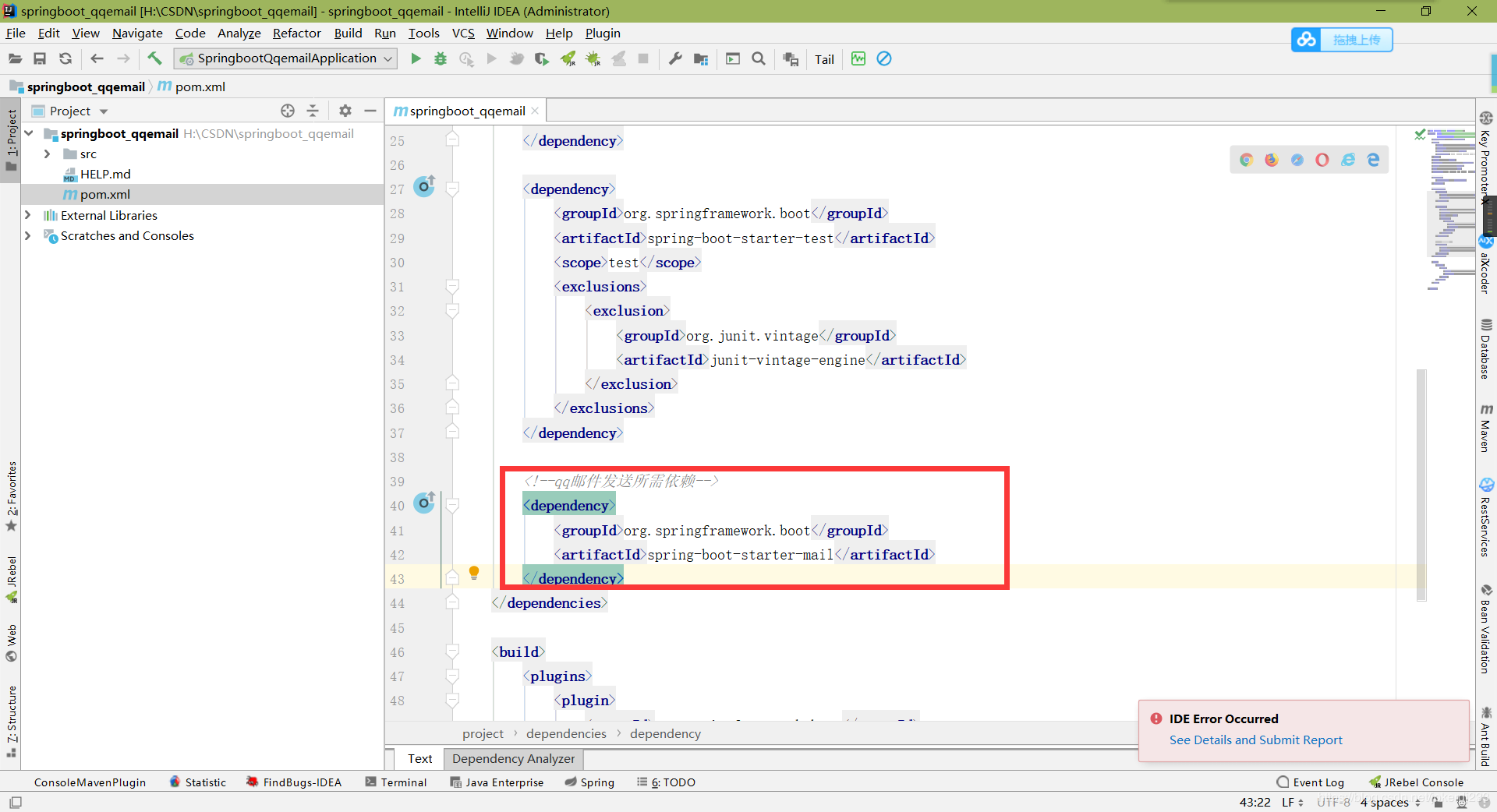Open in Chrome browser icon
This screenshot has width=1497, height=812.
tap(1247, 160)
